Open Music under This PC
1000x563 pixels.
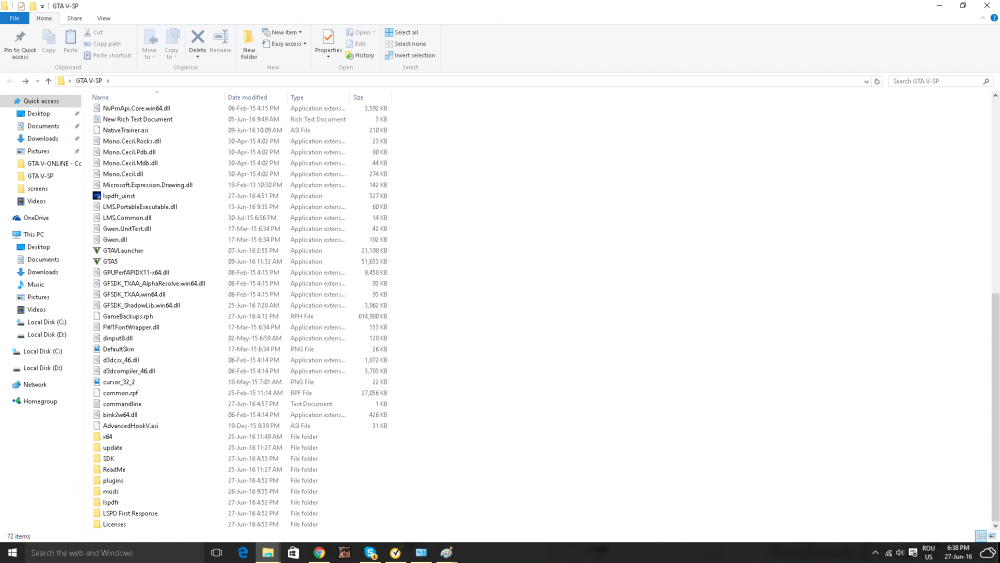pyautogui.click(x=36, y=285)
